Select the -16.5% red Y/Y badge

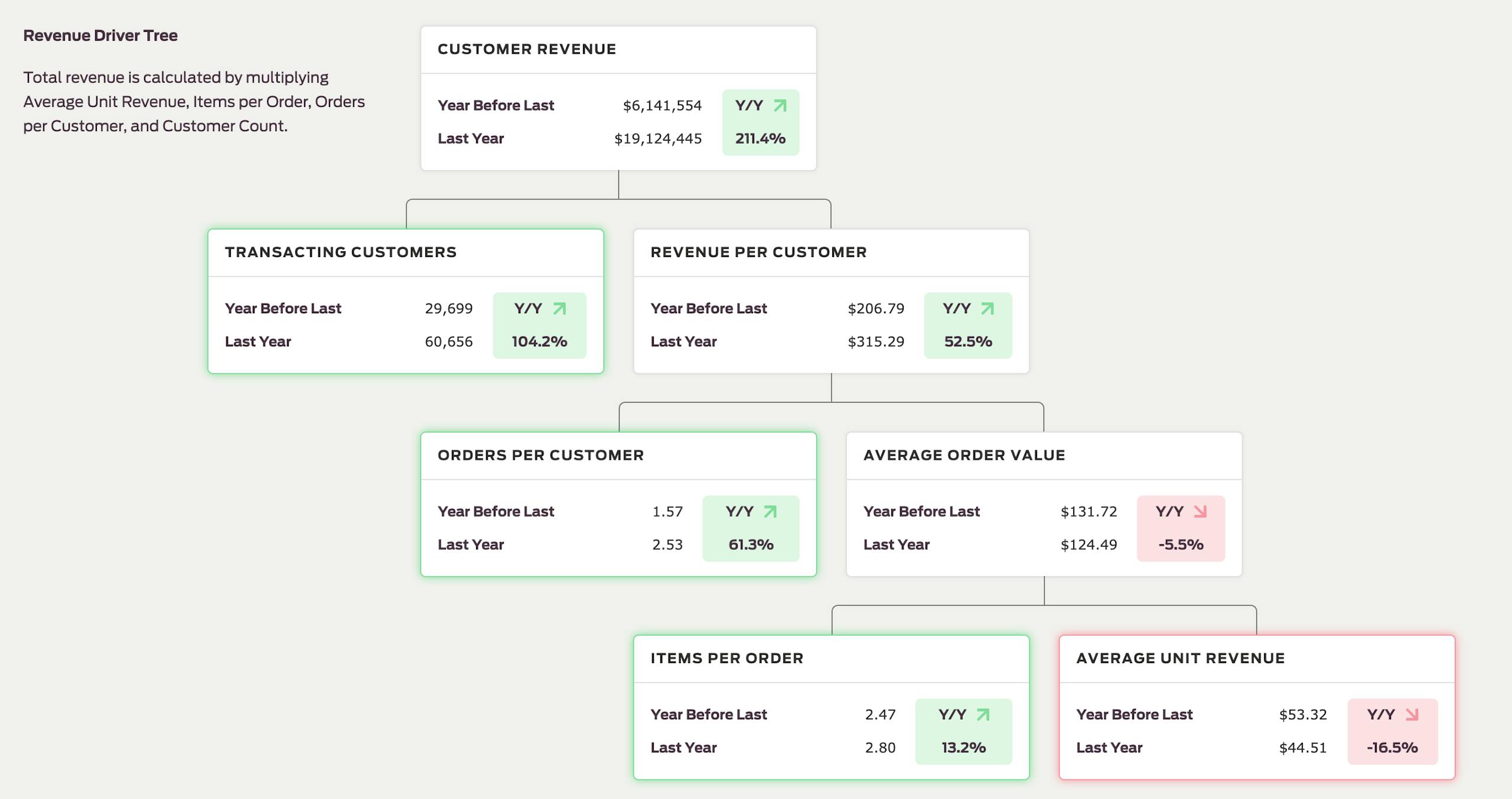click(x=1392, y=748)
